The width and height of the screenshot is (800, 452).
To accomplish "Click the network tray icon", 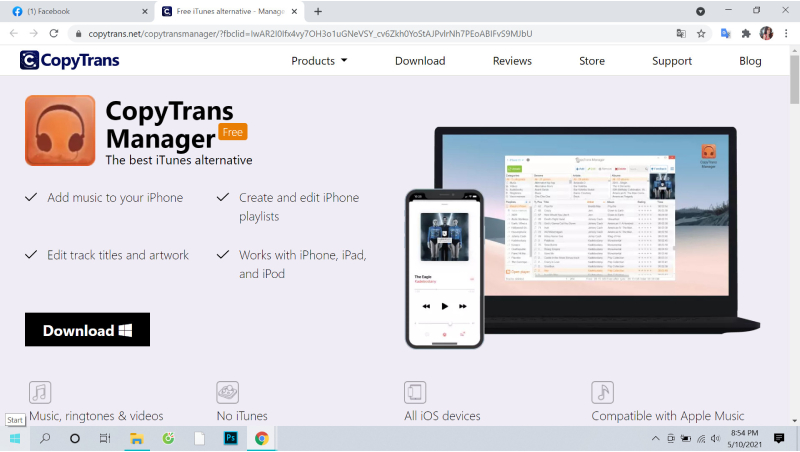I will [701, 438].
